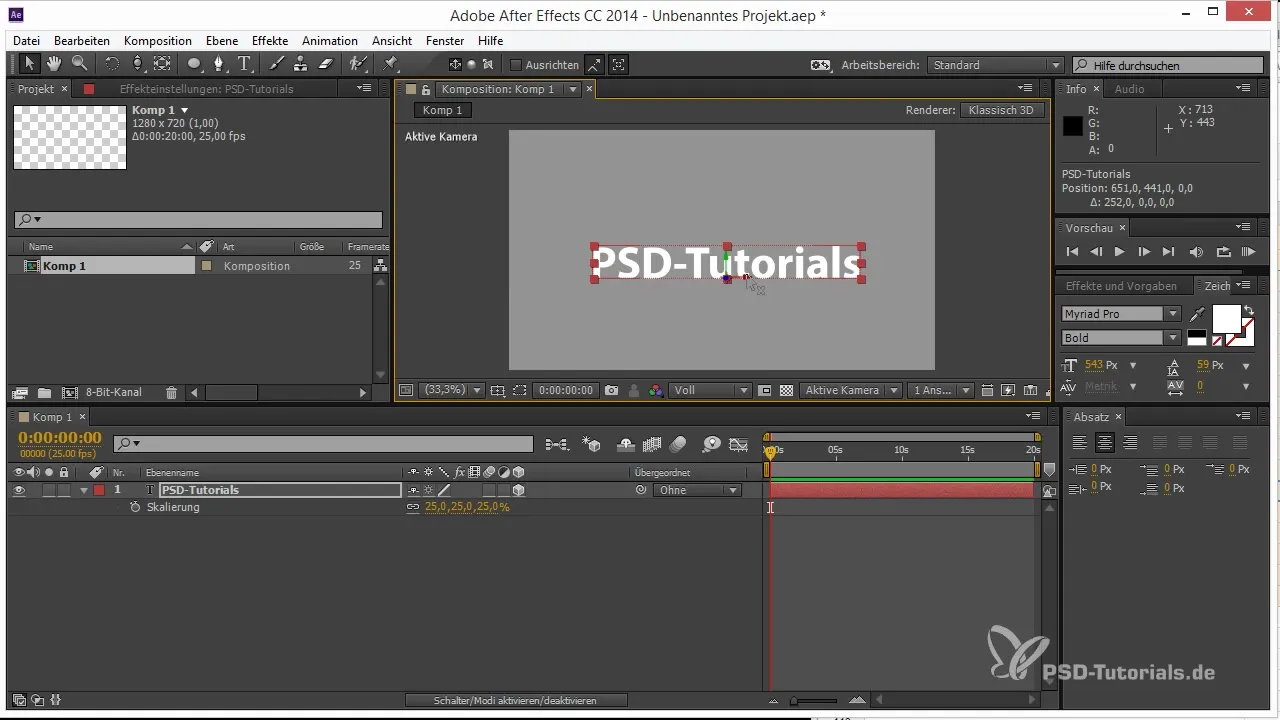Select the ellipse shape tool
Screen dimensions: 1280x720
tap(193, 64)
